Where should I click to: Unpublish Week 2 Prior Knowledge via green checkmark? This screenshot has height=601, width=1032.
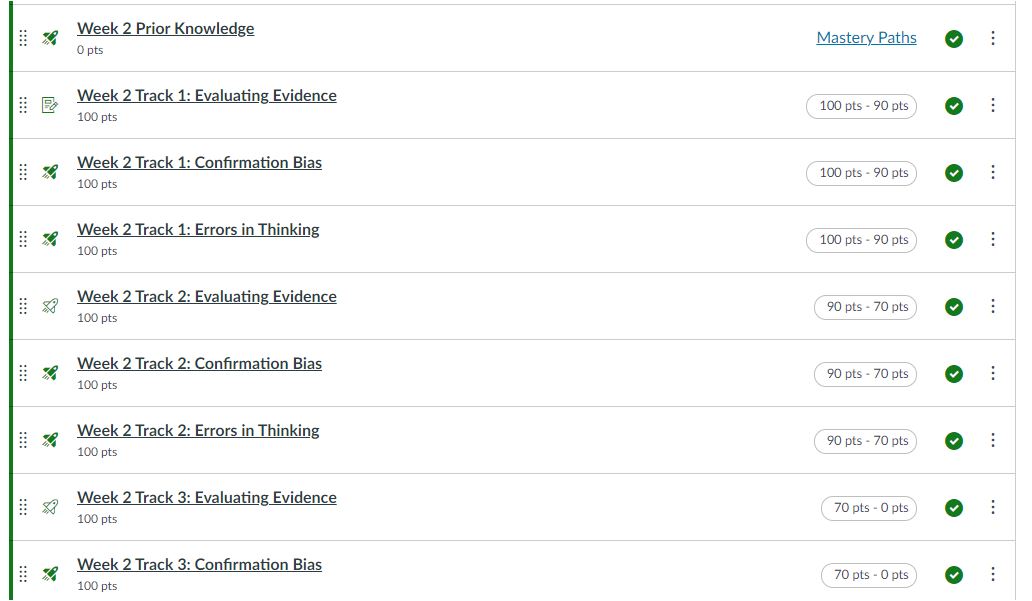point(953,38)
